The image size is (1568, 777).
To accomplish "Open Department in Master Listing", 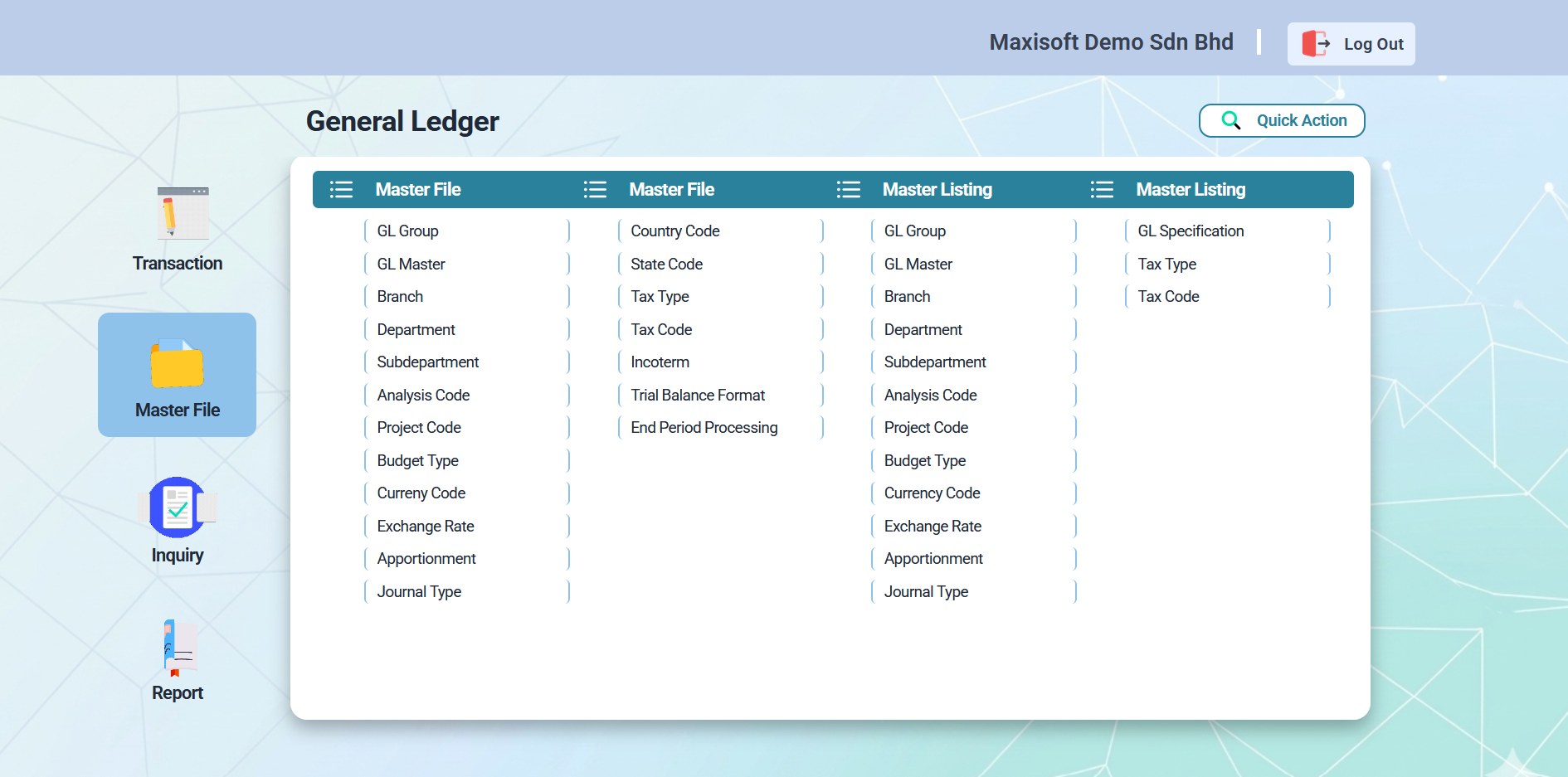I will (974, 329).
